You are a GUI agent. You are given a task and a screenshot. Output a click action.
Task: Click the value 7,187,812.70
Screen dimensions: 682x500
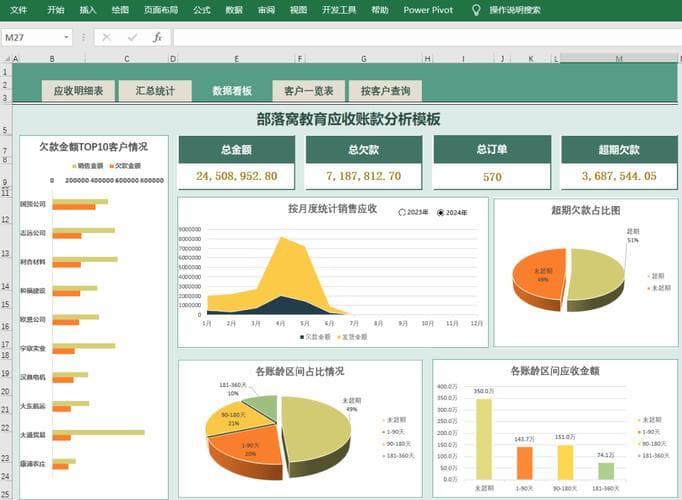click(x=364, y=176)
